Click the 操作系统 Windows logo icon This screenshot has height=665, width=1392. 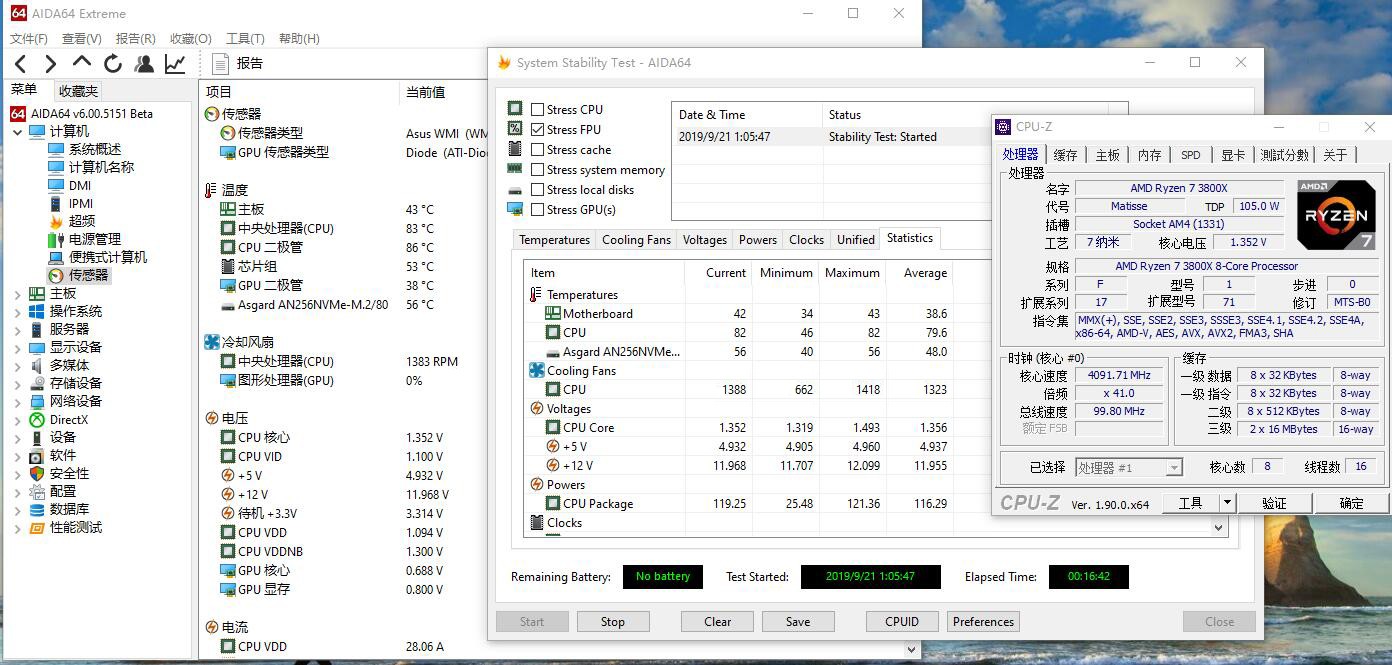(x=37, y=312)
